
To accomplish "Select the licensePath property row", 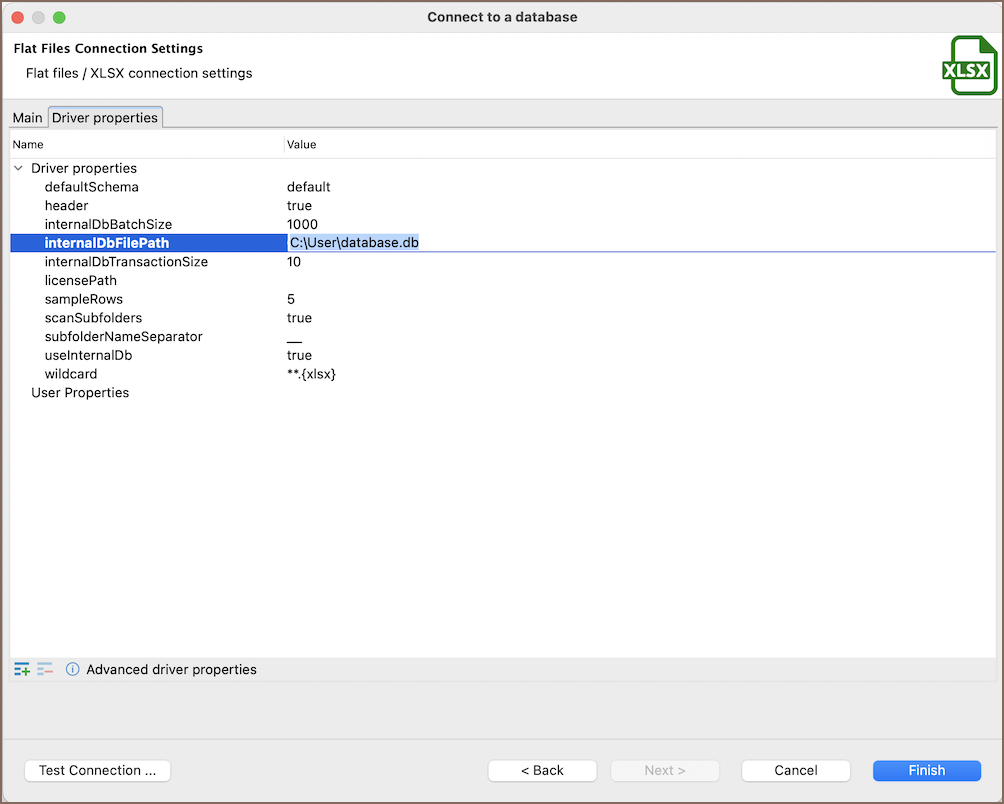I will [x=81, y=280].
